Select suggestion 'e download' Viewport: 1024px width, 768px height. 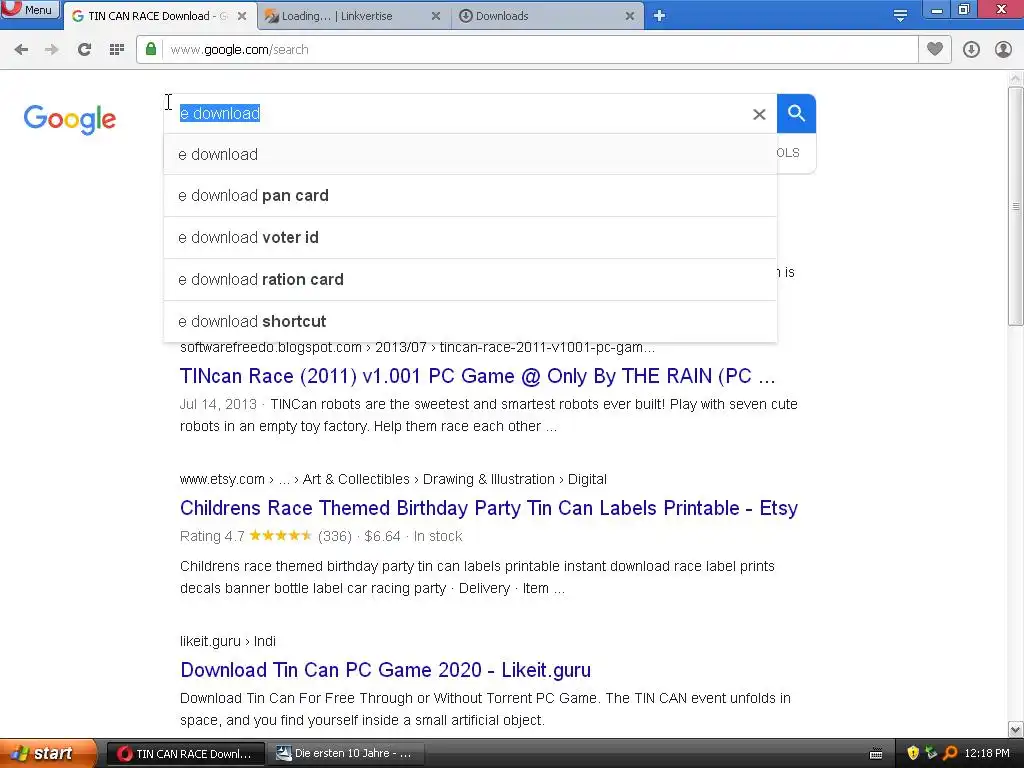470,155
